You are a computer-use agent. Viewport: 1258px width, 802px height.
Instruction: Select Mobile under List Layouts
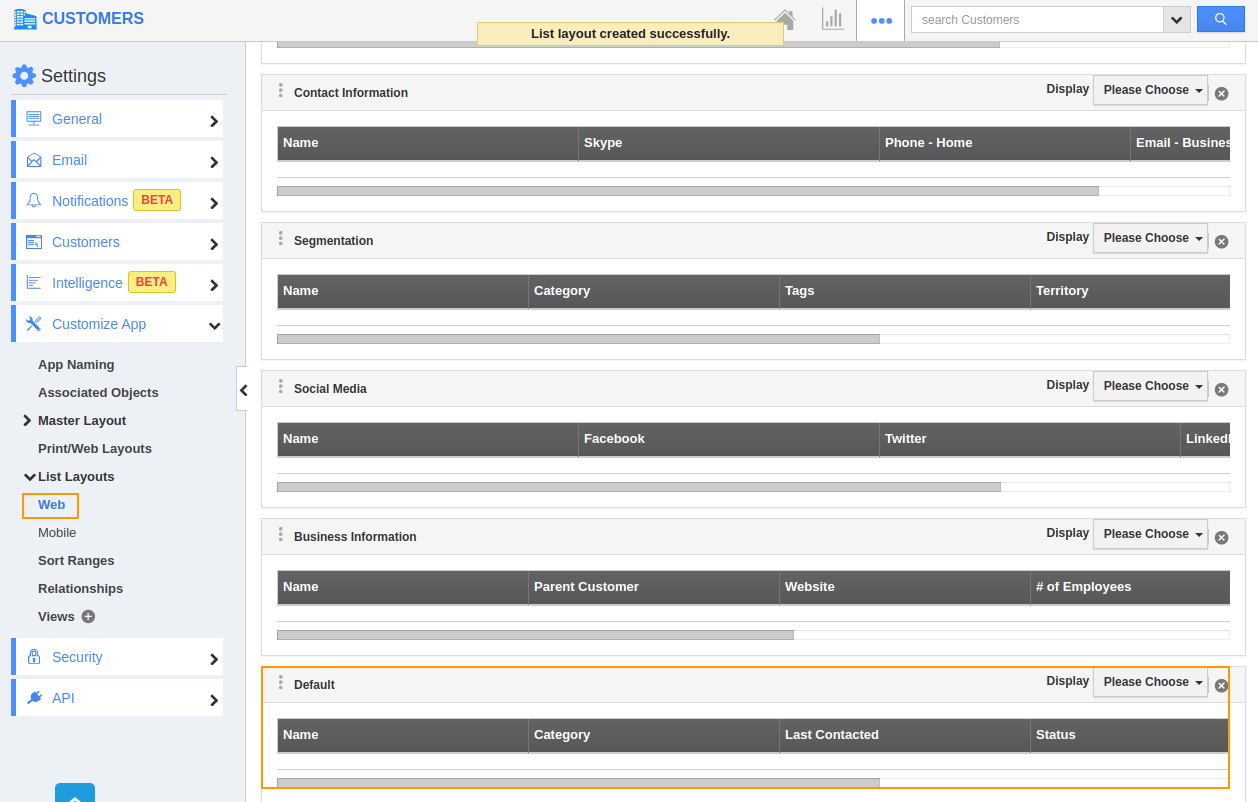(57, 533)
